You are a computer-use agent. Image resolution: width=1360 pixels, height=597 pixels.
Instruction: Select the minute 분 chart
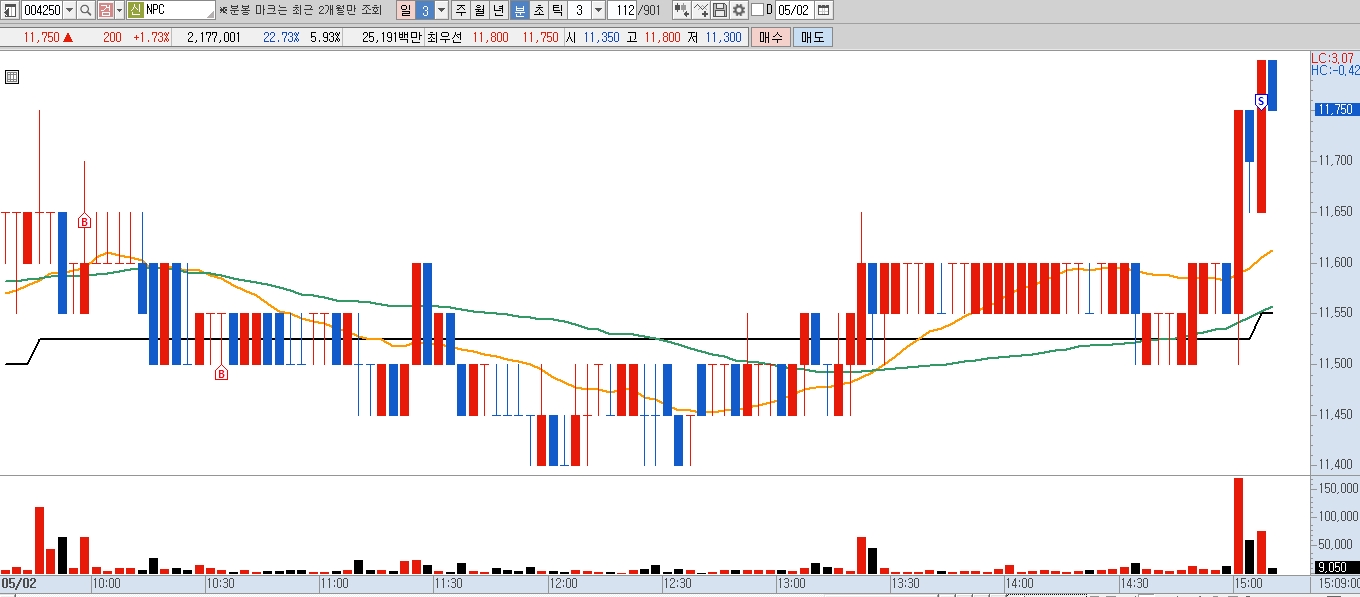pos(519,10)
